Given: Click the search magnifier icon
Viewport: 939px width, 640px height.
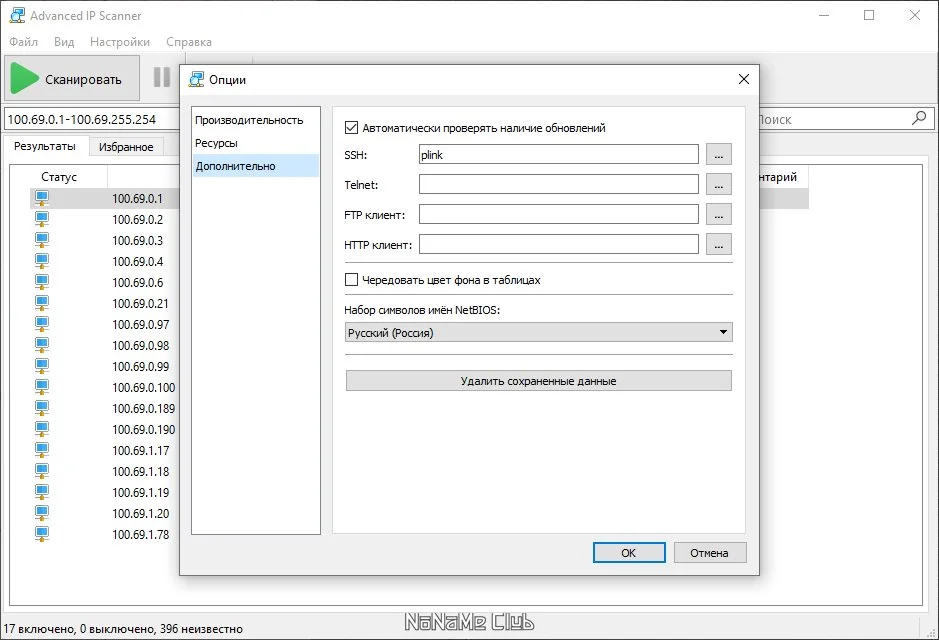Looking at the screenshot, I should tap(919, 118).
